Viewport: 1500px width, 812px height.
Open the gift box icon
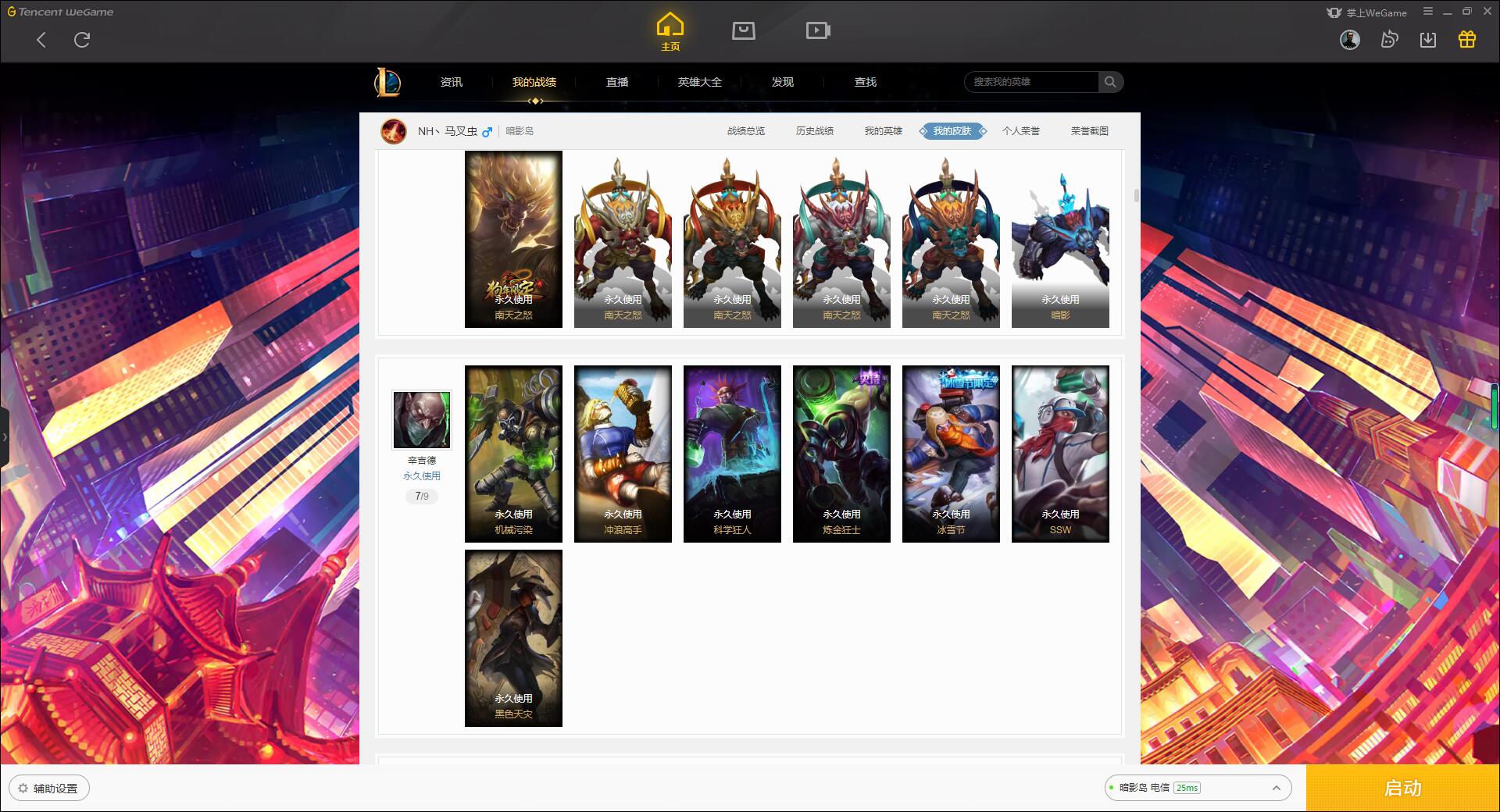[x=1467, y=40]
